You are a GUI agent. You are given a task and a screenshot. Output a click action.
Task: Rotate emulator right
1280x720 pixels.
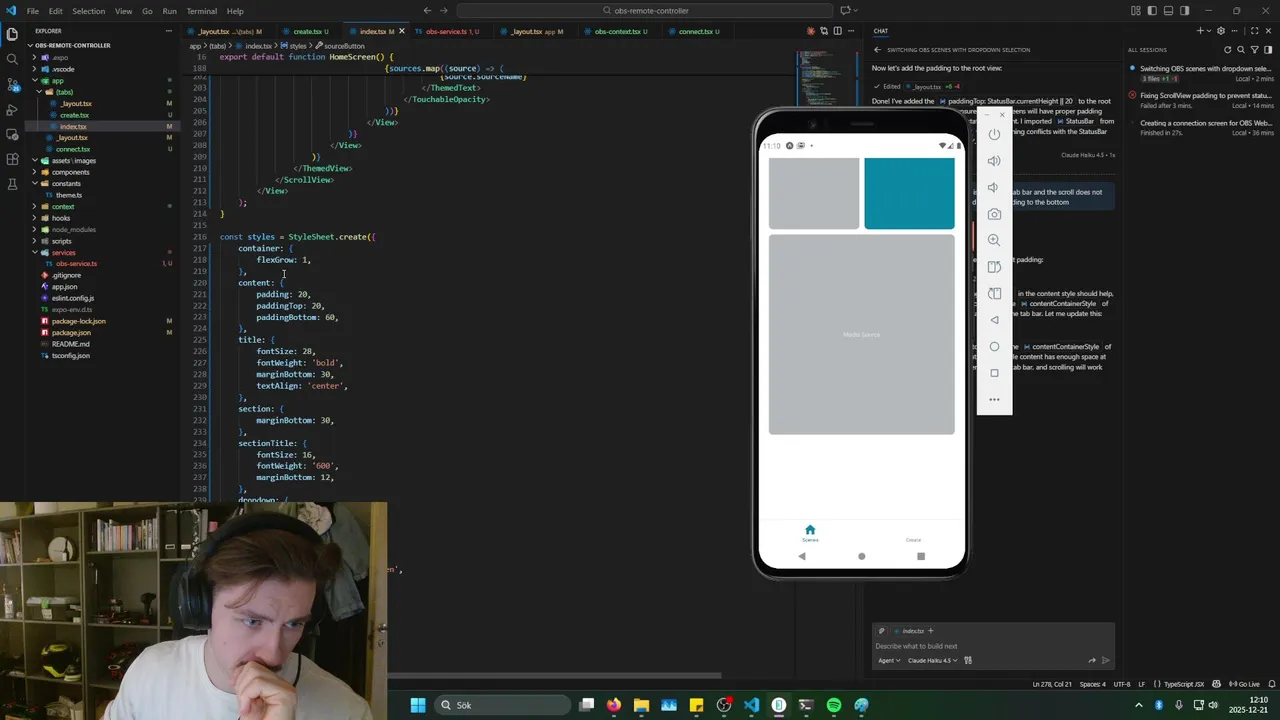click(x=994, y=293)
